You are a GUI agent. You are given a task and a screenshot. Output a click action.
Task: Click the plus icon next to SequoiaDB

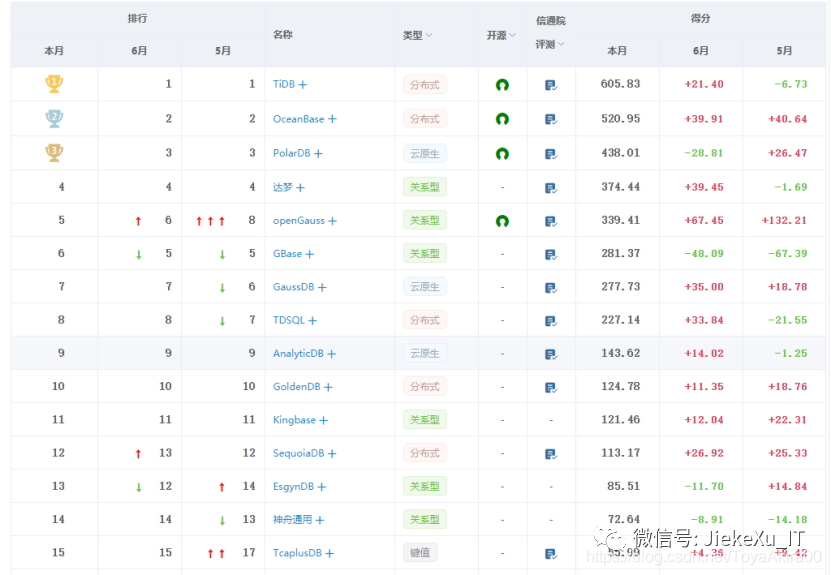tap(332, 454)
